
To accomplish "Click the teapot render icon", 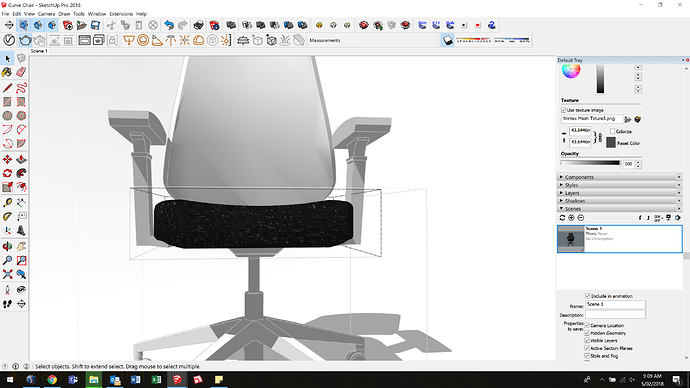I will 25,40.
